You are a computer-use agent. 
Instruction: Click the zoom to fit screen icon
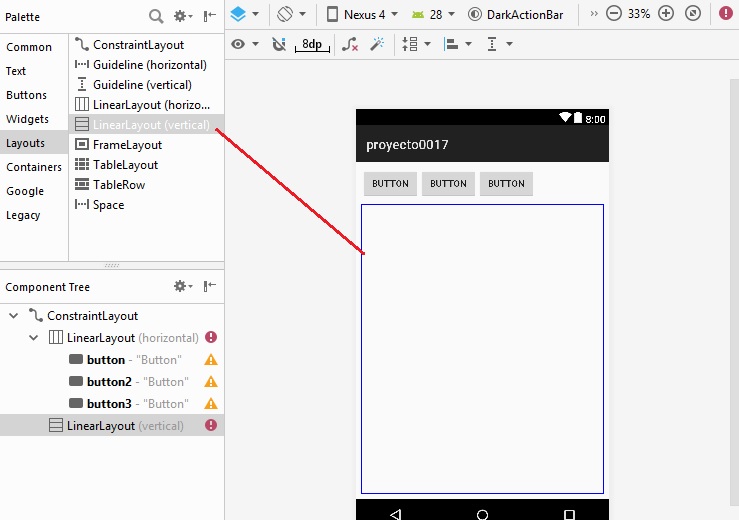tap(693, 14)
